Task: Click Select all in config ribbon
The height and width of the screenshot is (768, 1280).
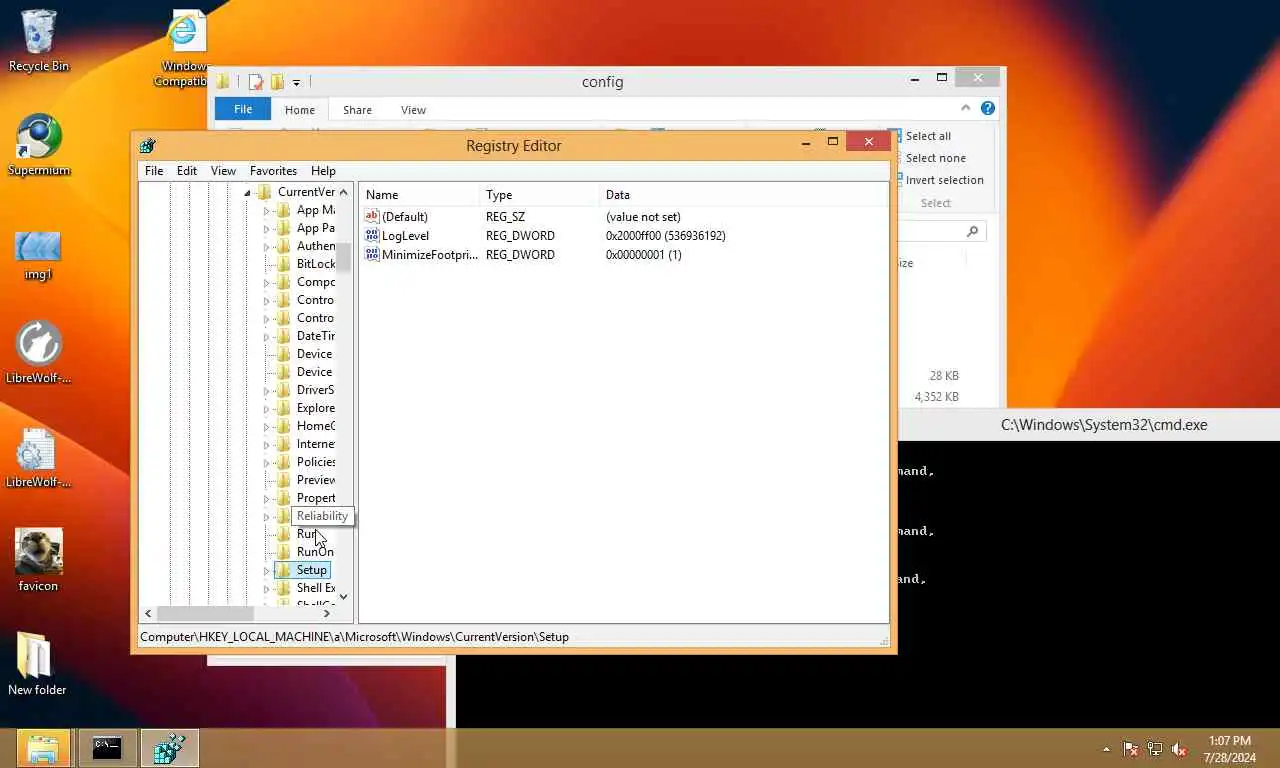Action: (928, 136)
